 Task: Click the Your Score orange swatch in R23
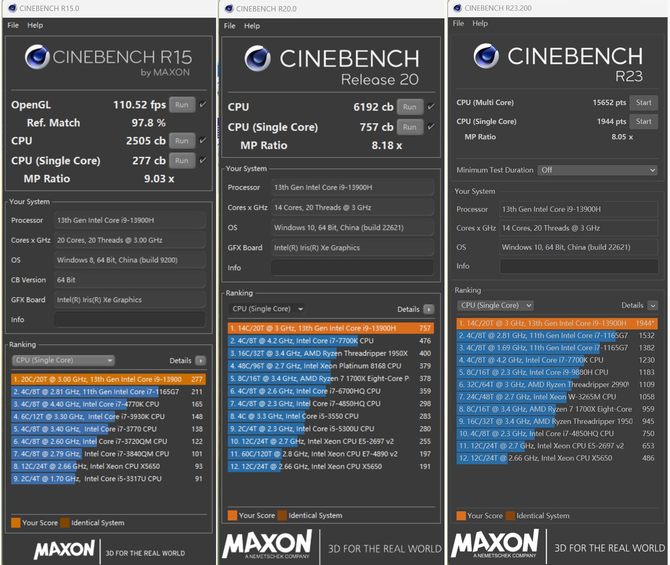[461, 516]
